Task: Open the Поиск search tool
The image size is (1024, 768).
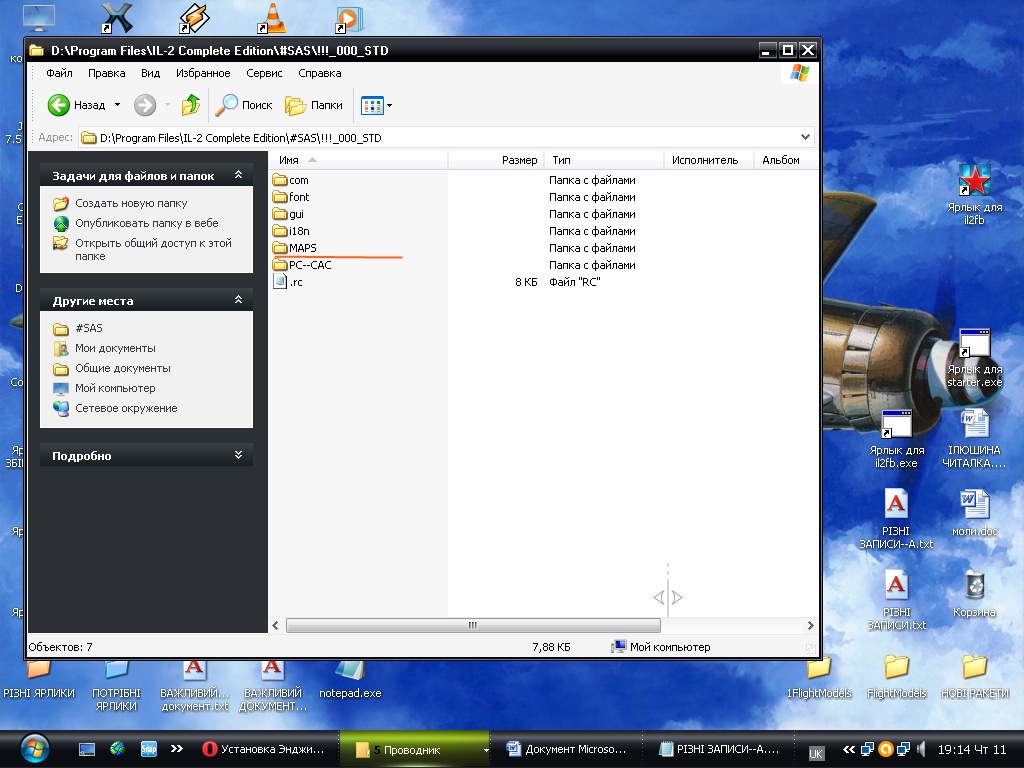Action: [244, 105]
